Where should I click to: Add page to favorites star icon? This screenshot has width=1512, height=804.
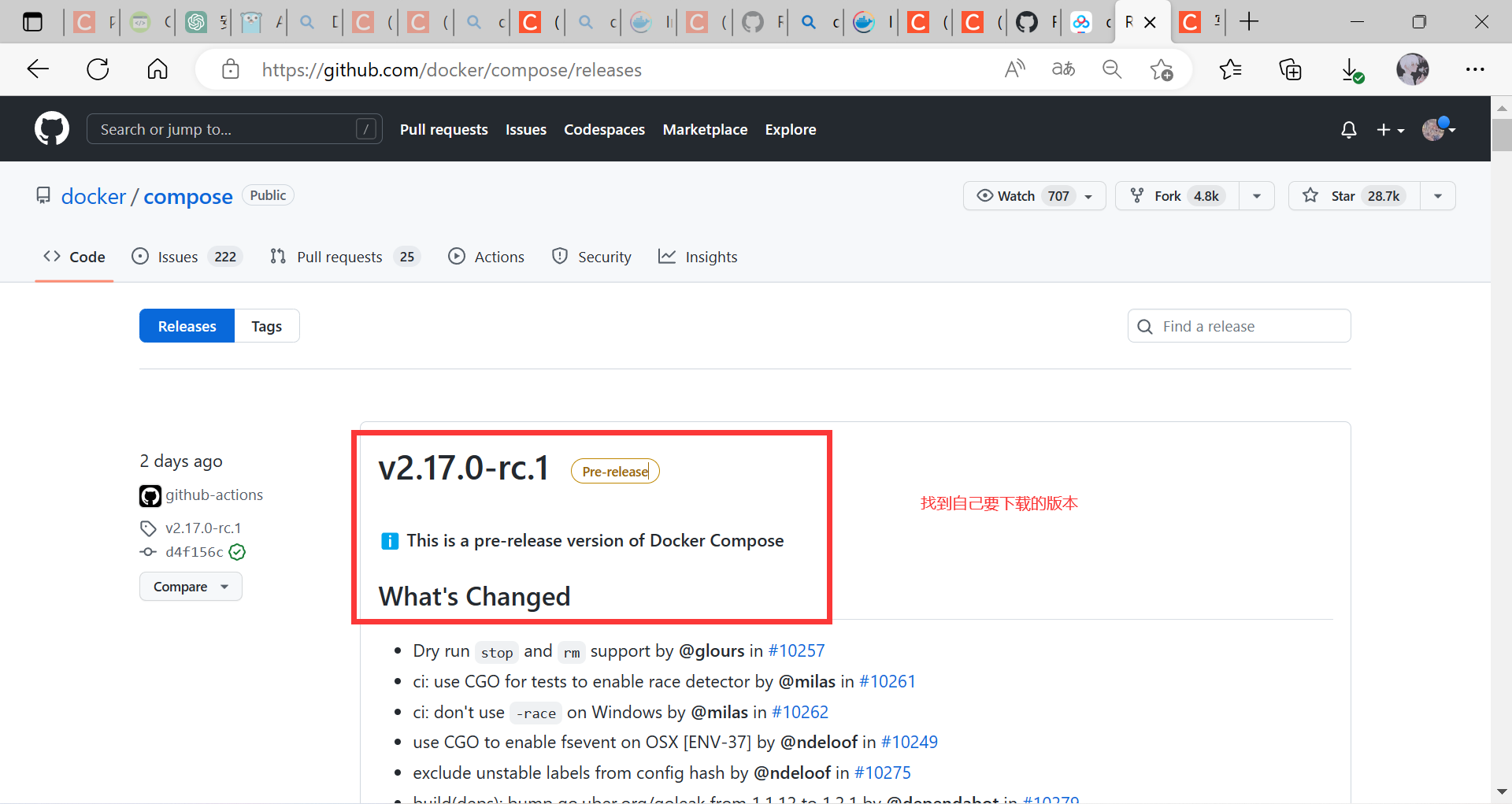1162,69
